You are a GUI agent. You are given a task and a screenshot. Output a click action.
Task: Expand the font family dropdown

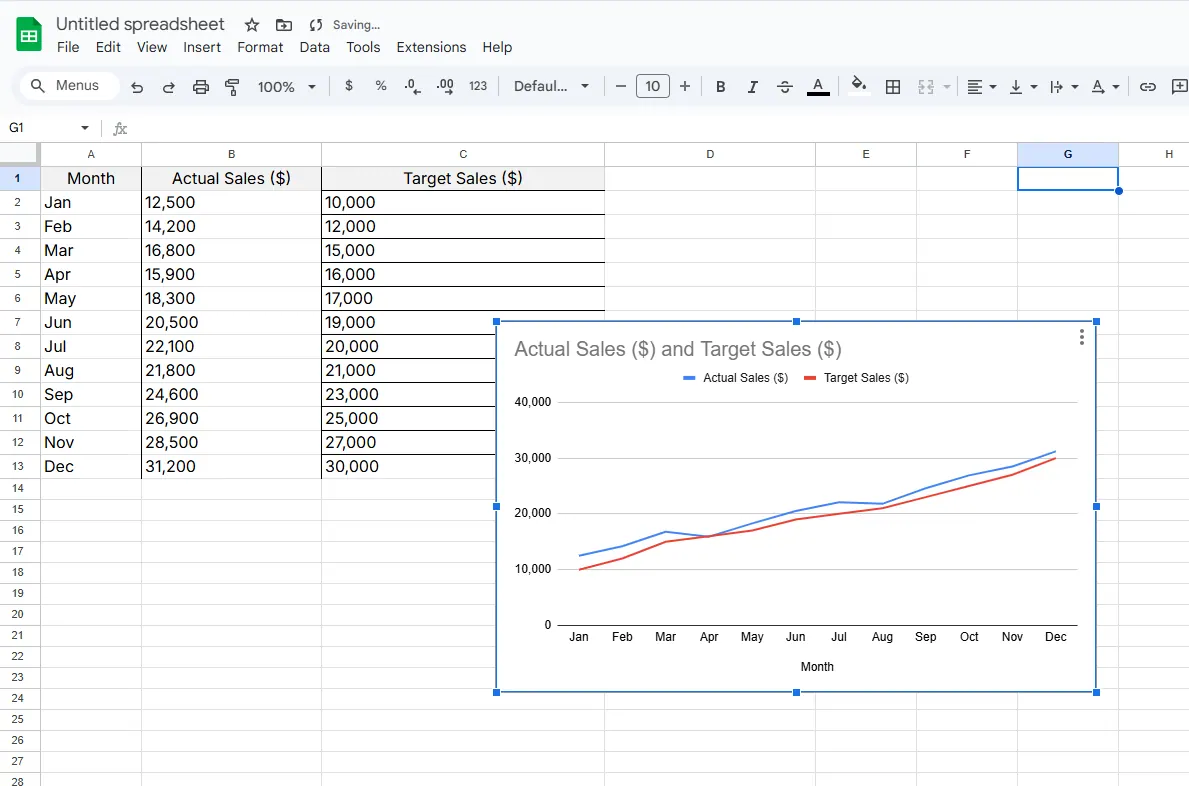point(551,87)
